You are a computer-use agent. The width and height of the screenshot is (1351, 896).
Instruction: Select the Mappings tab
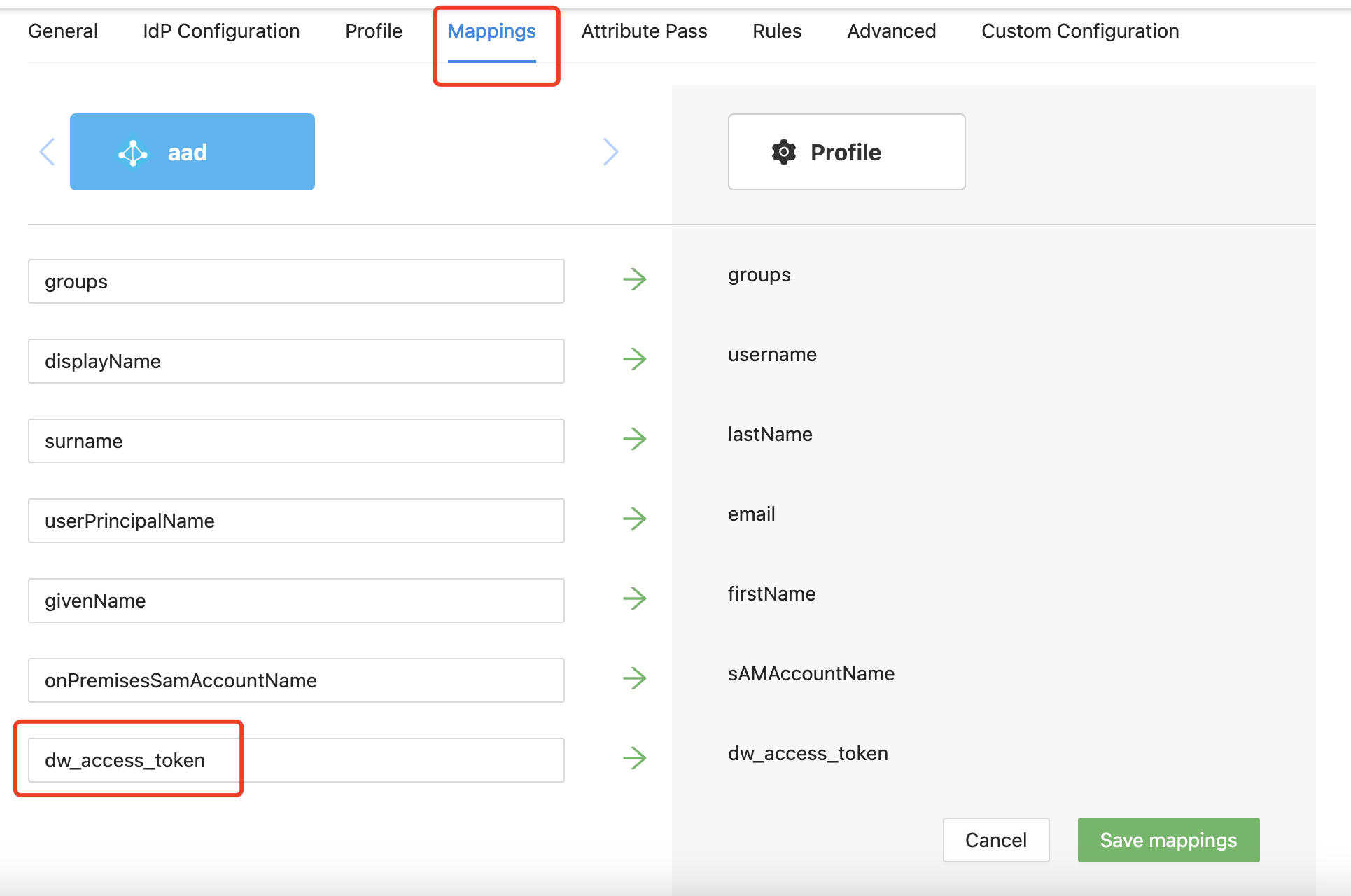492,31
